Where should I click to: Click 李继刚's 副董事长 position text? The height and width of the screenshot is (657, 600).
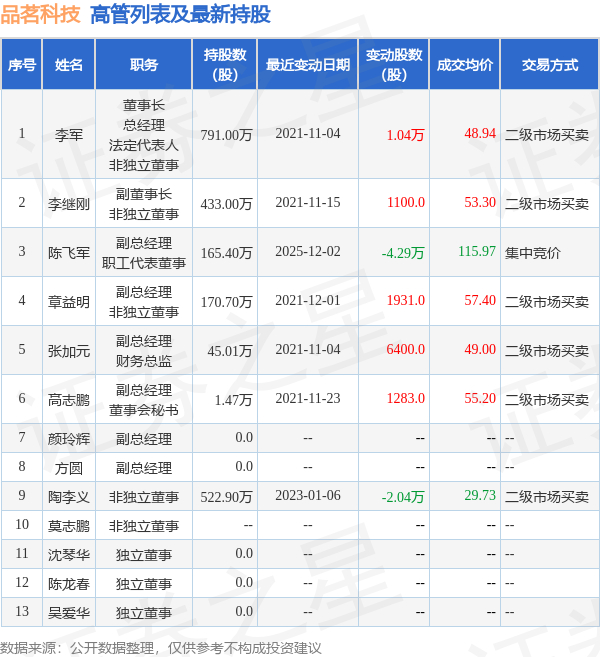[x=144, y=194]
